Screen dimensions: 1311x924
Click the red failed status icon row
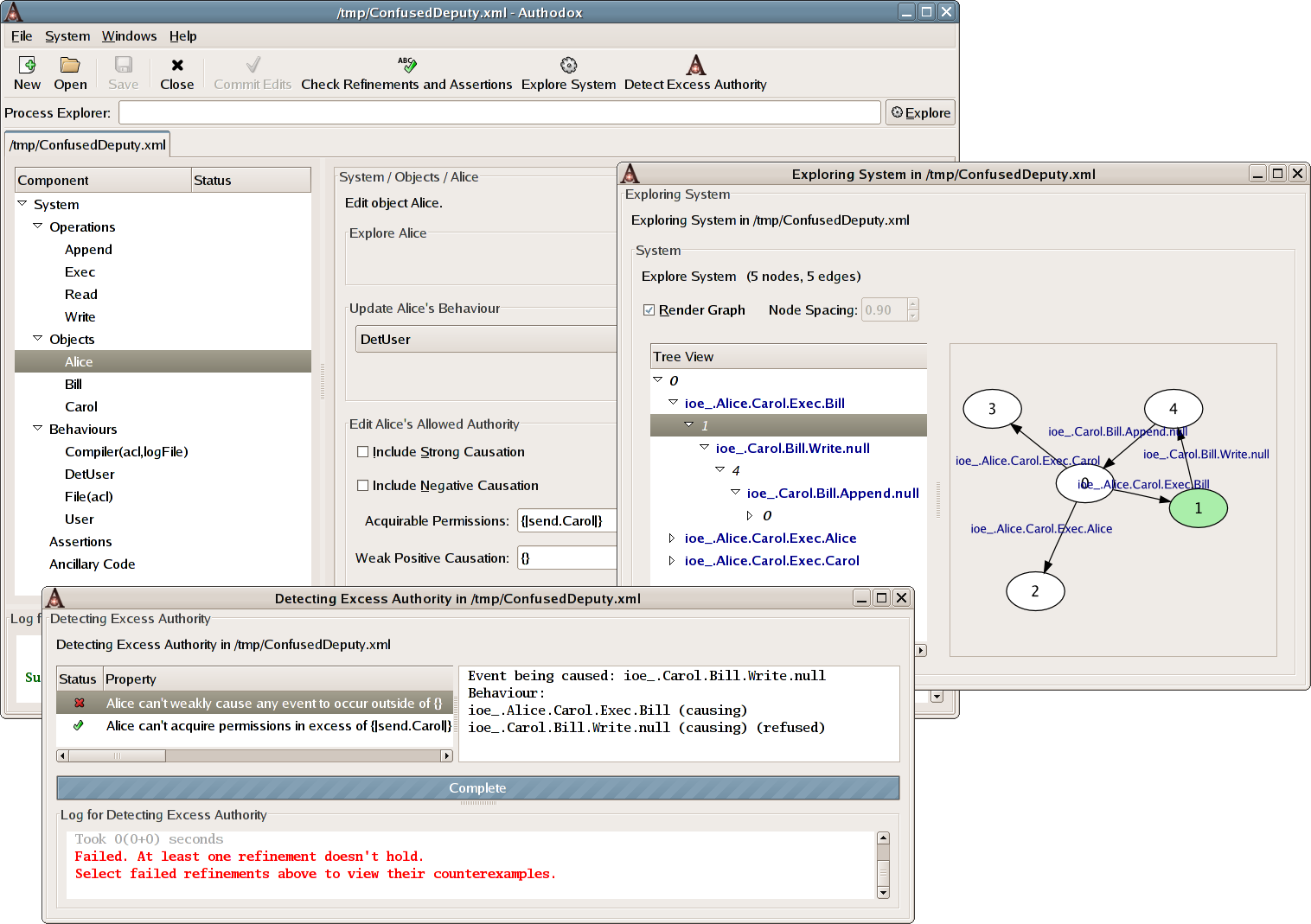click(80, 703)
